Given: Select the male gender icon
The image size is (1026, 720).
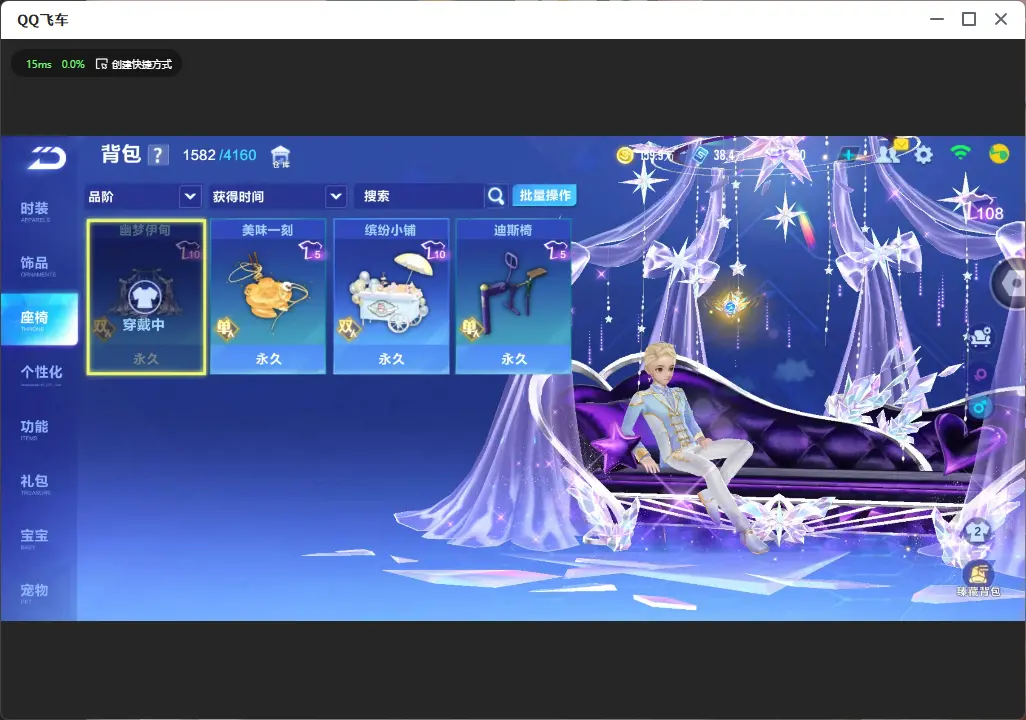Looking at the screenshot, I should pyautogui.click(x=980, y=408).
